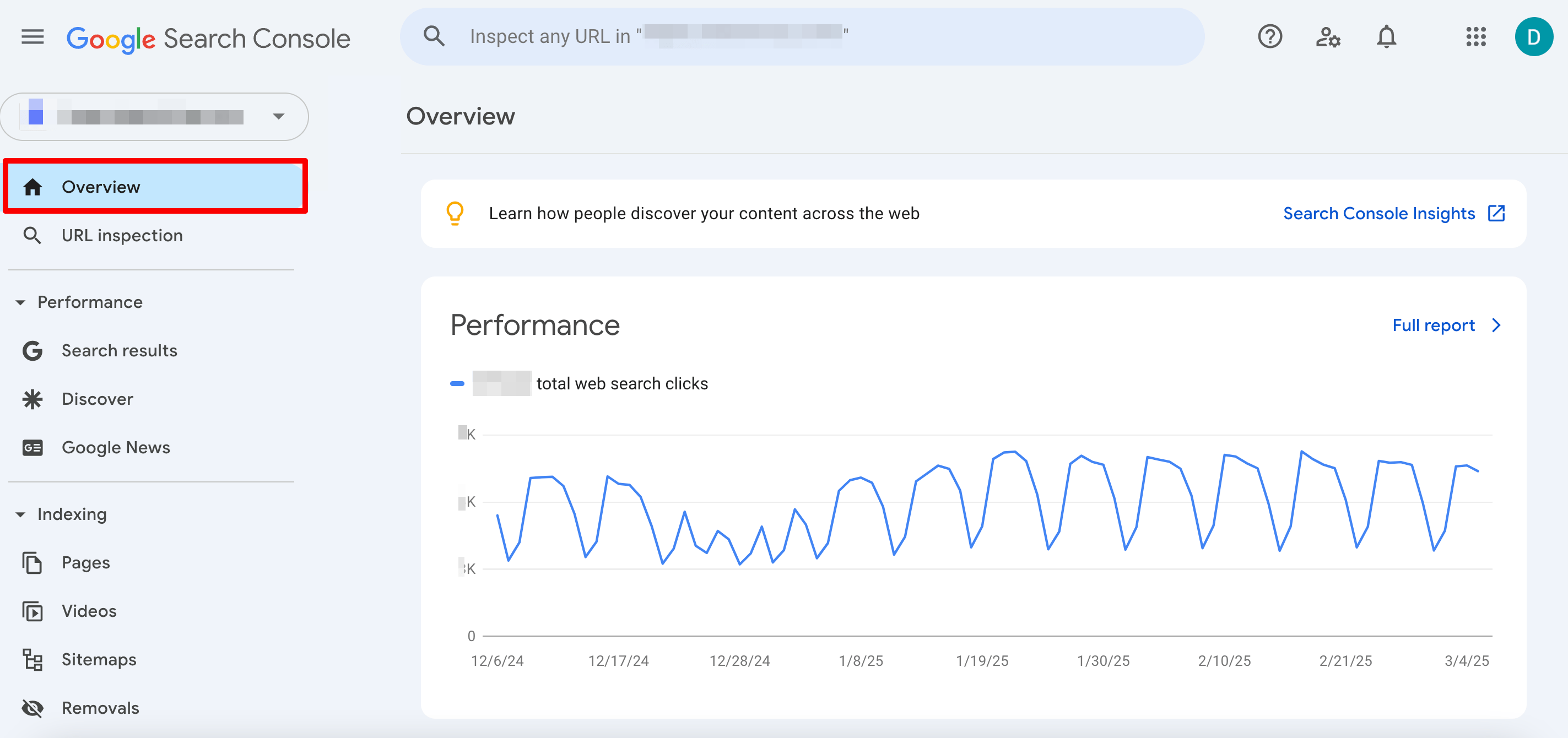Open the Google News report
Screen dimensions: 1568x738
coord(116,447)
